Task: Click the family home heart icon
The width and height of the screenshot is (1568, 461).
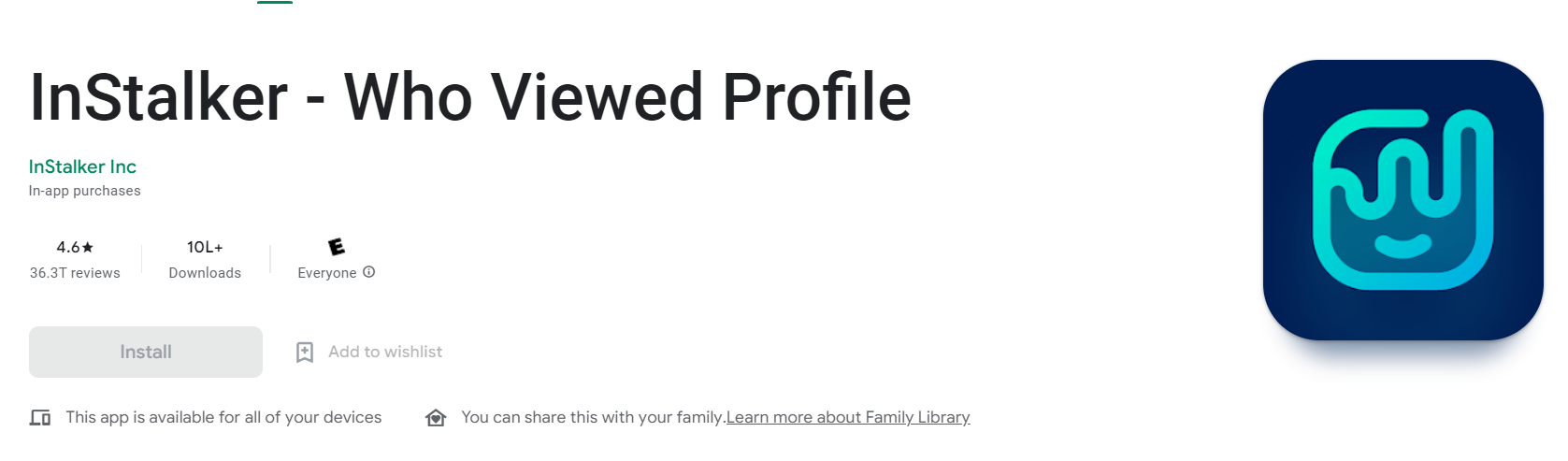Action: [x=436, y=418]
